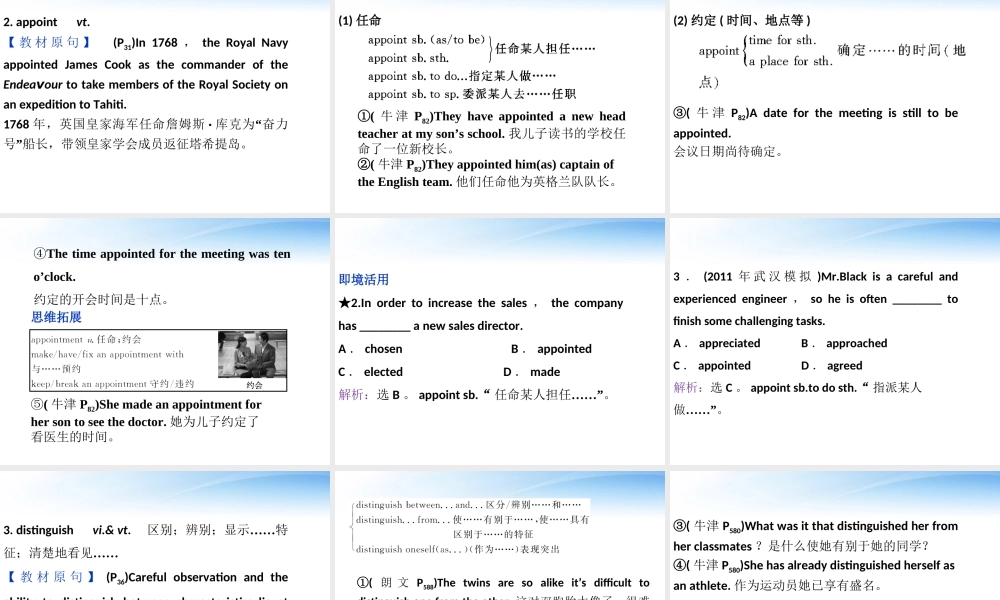Viewport: 1000px width, 600px height.
Task: Click example ④ 'The time appointed for the meeting'
Action: pos(162,265)
